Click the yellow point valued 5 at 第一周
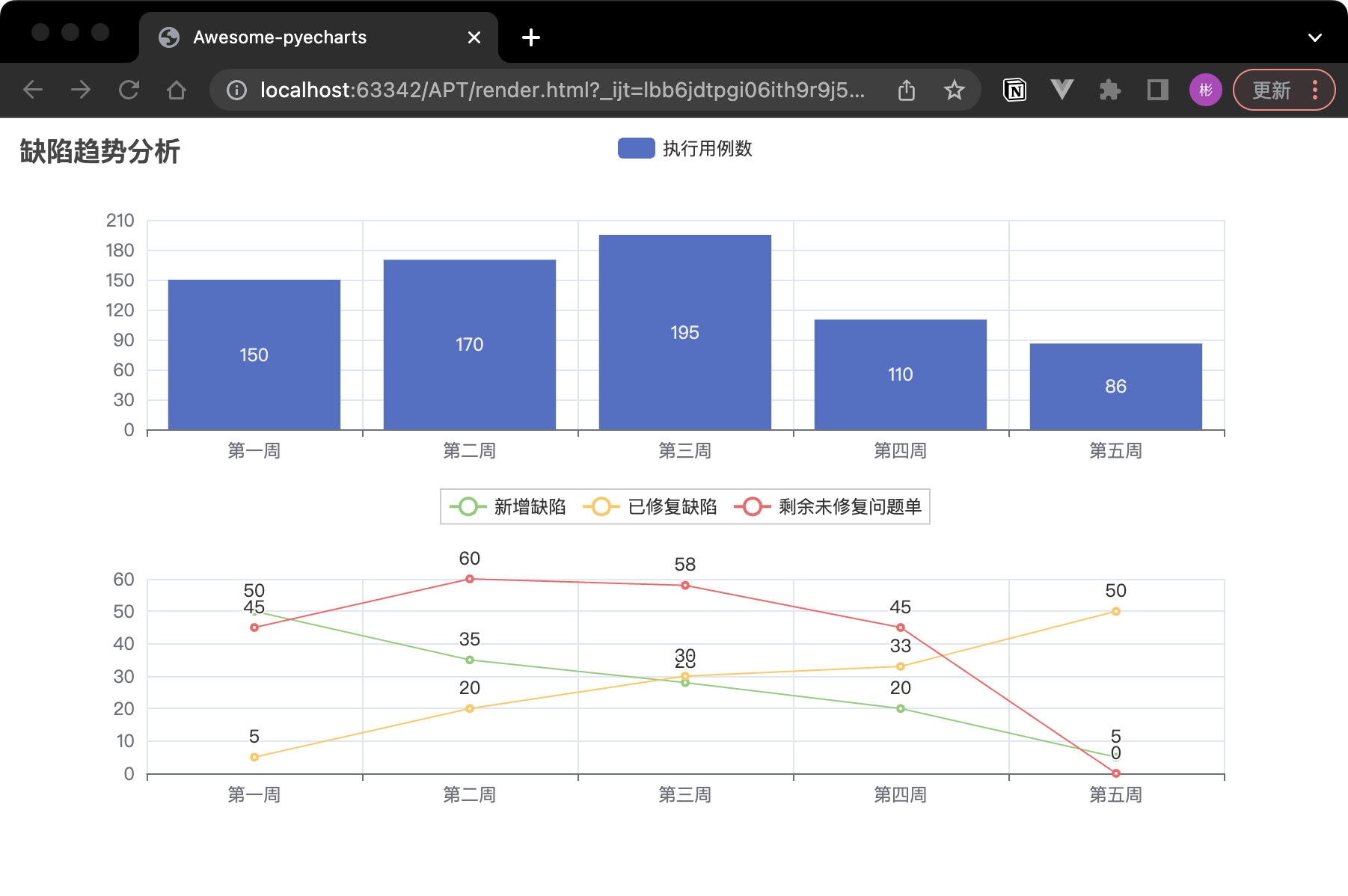The height and width of the screenshot is (896, 1348). (x=254, y=757)
